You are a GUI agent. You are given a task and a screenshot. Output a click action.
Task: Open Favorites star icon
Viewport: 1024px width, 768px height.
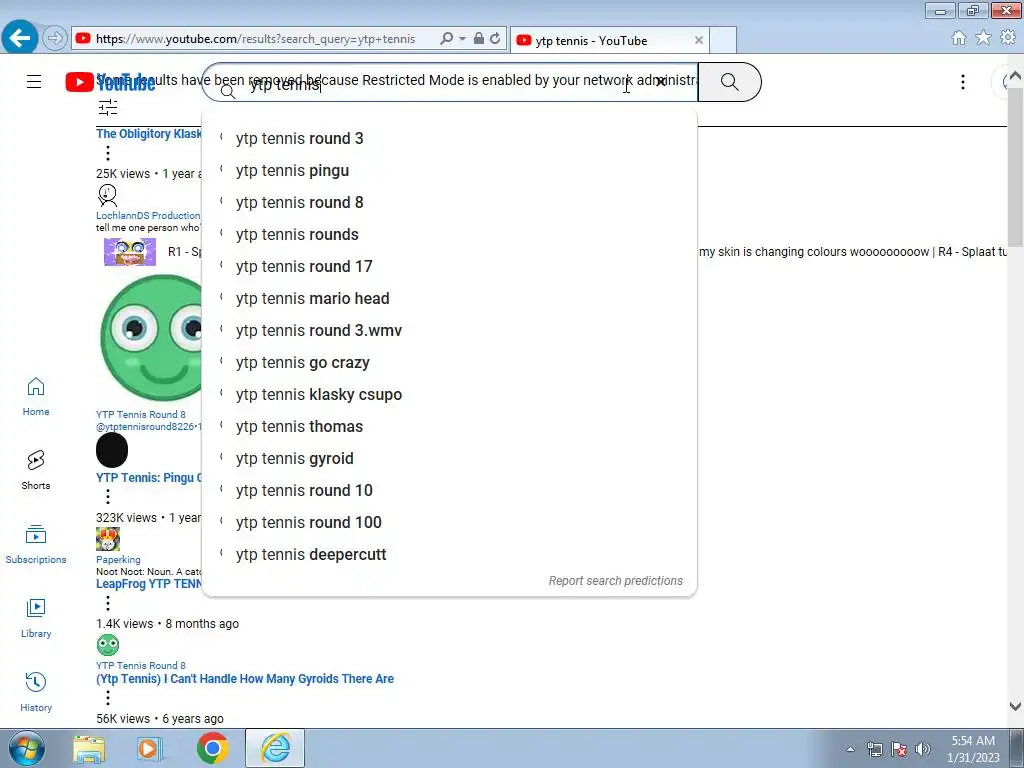[x=983, y=38]
